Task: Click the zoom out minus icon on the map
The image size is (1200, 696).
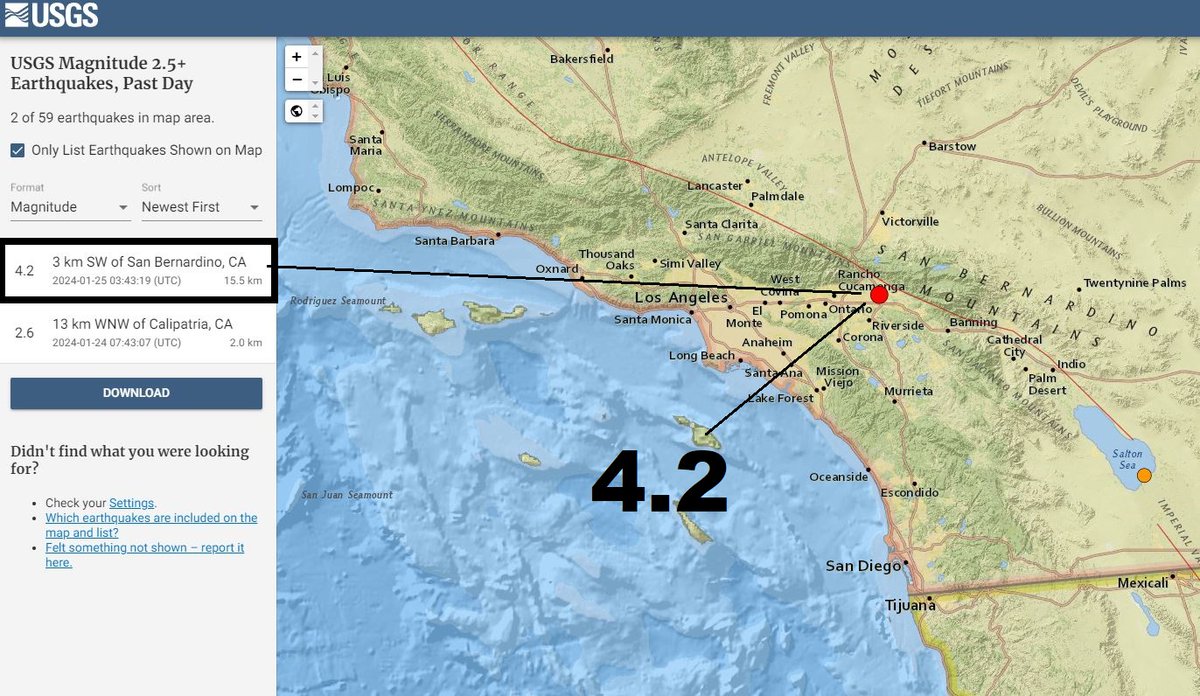Action: (296, 79)
